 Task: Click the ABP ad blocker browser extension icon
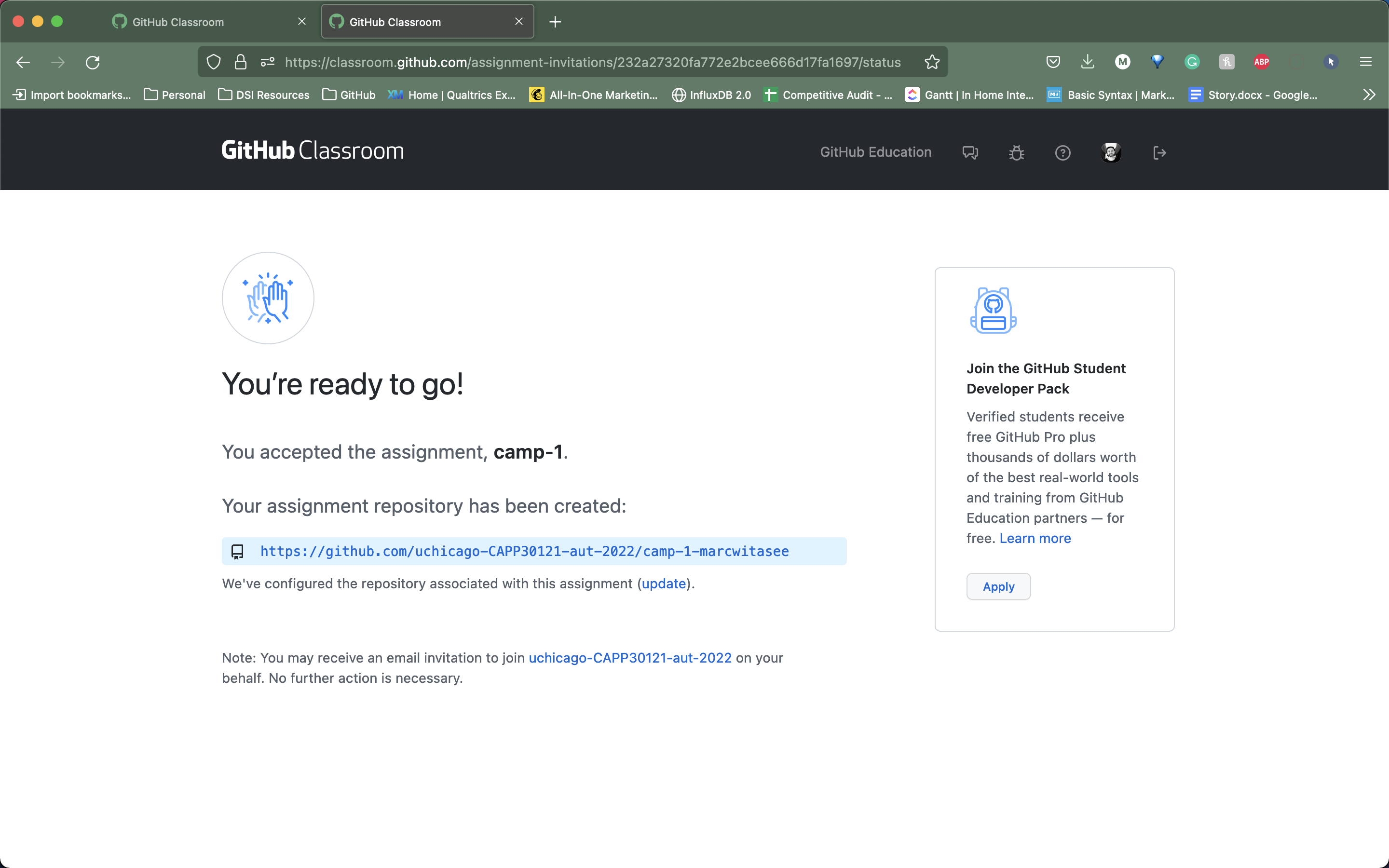[x=1261, y=62]
